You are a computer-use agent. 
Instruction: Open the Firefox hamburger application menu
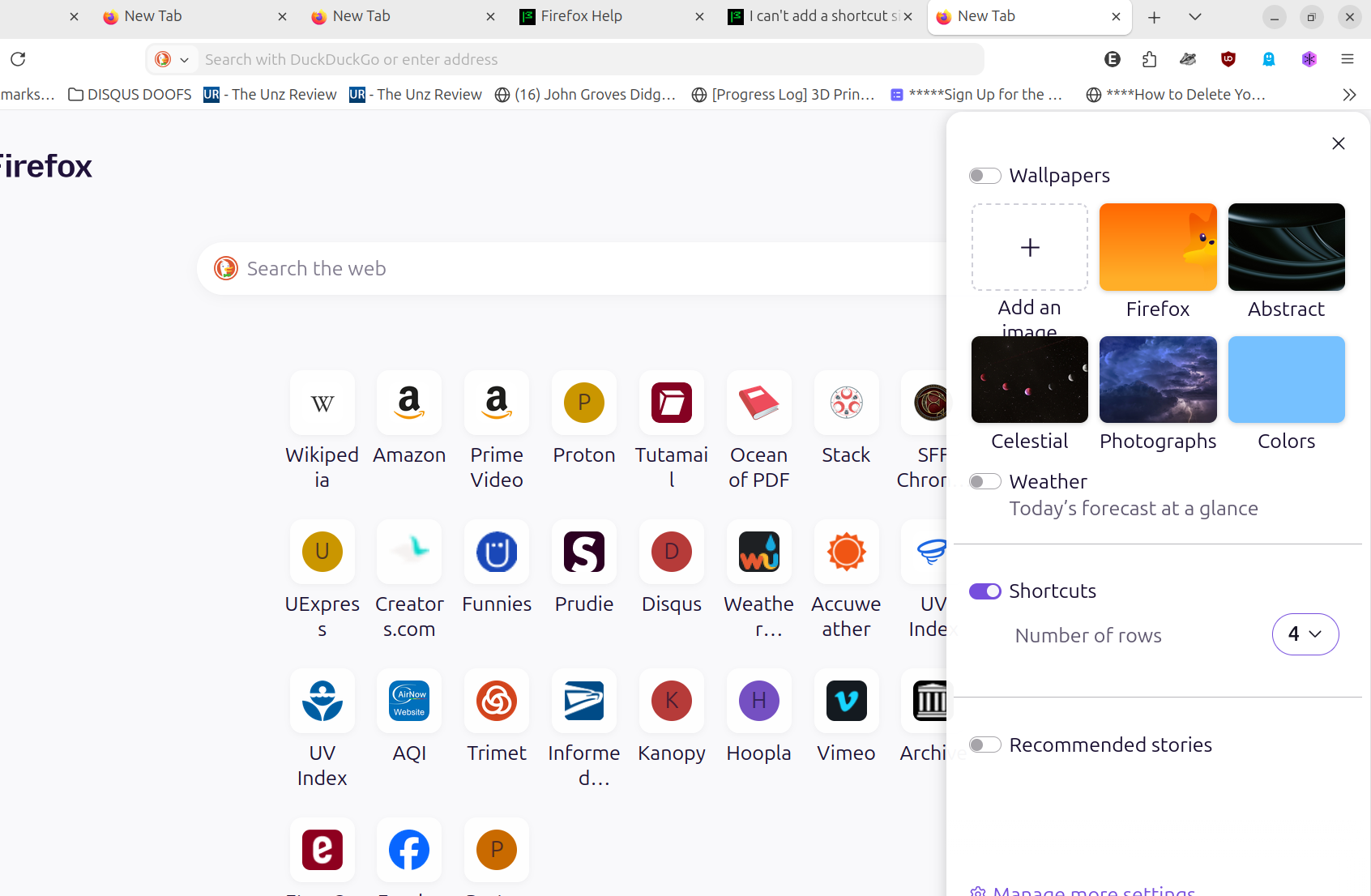coord(1348,59)
